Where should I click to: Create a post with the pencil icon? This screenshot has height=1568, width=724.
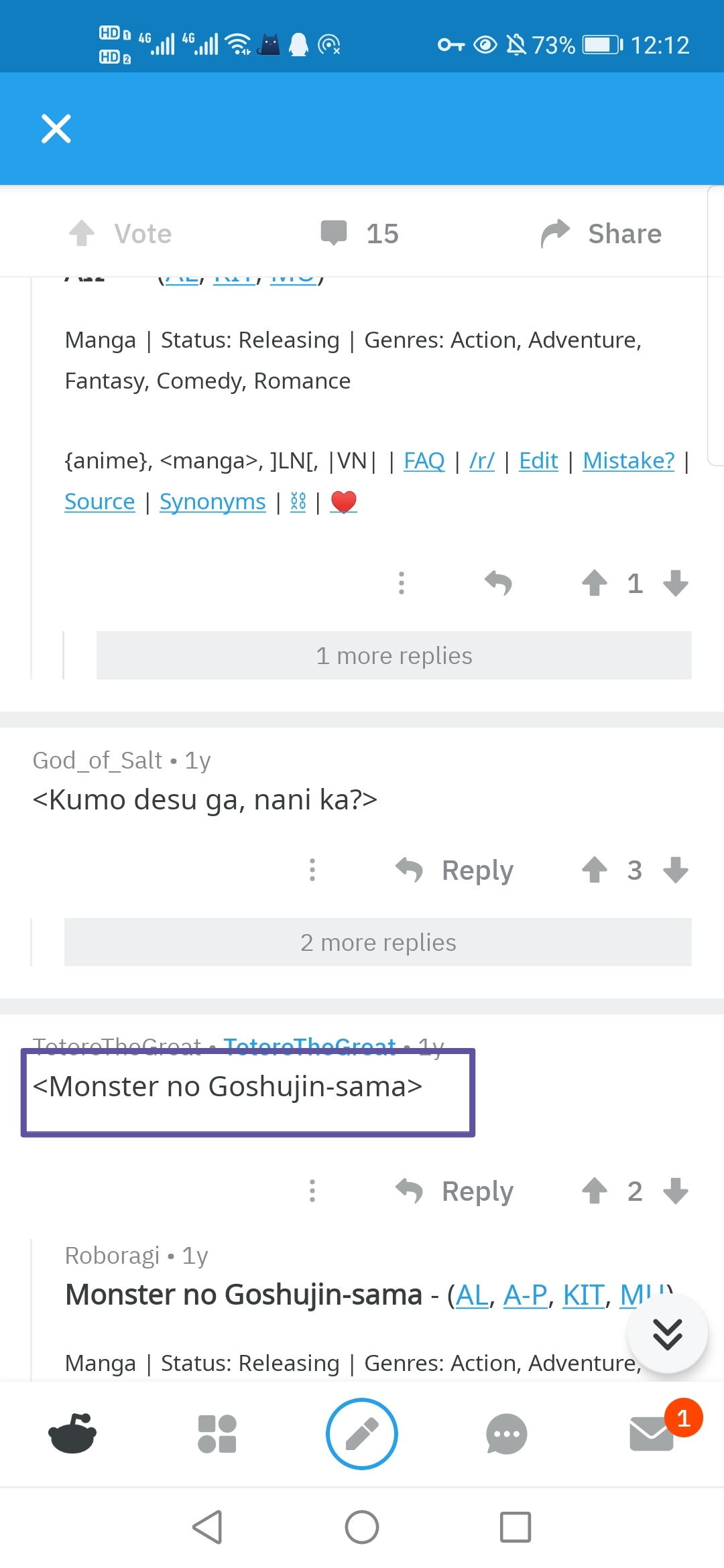point(362,1434)
